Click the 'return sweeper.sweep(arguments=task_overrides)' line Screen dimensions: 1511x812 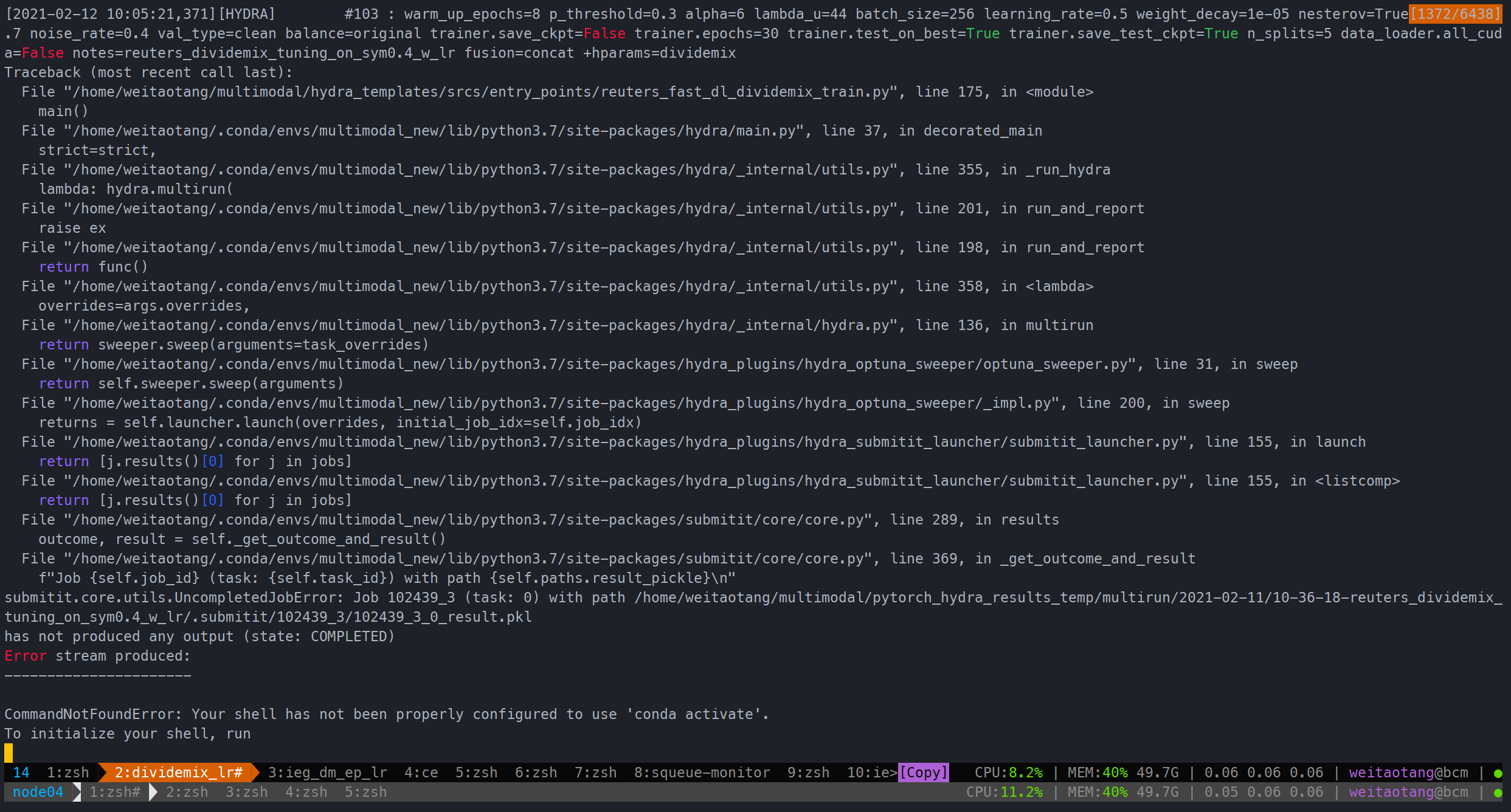coord(233,345)
